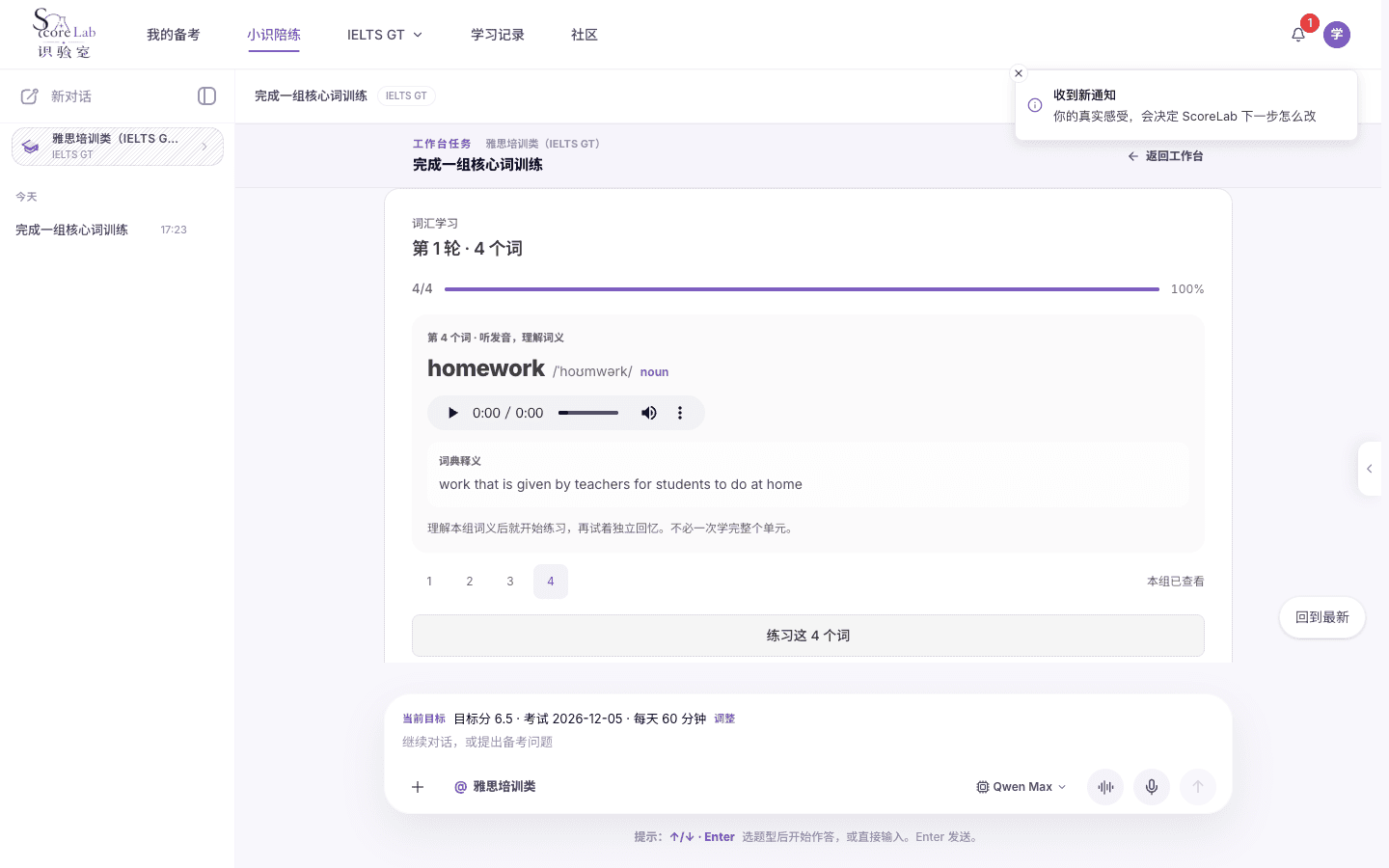Click the 收到新通知 info icon
Viewport: 1389px width, 868px height.
[1035, 105]
